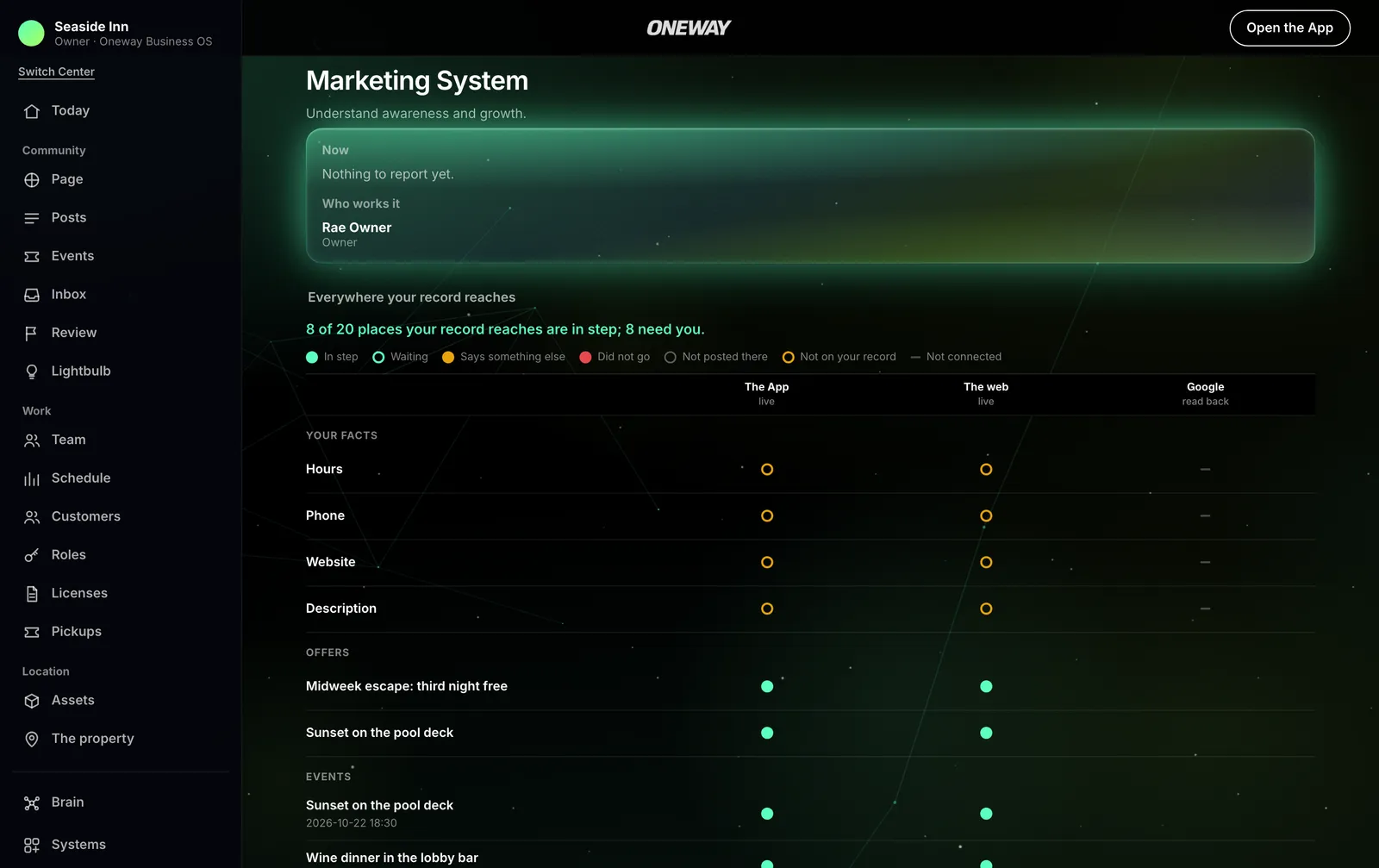The height and width of the screenshot is (868, 1379).
Task: Click the Open the App button
Action: [1289, 28]
